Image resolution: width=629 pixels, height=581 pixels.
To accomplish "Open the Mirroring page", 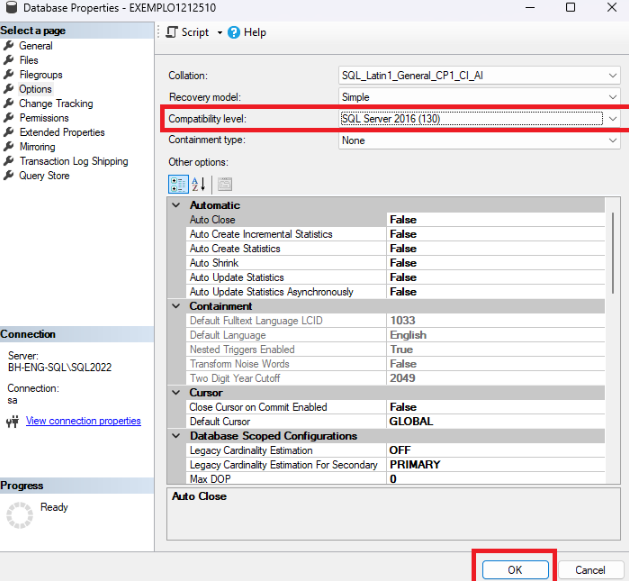I will (37, 147).
